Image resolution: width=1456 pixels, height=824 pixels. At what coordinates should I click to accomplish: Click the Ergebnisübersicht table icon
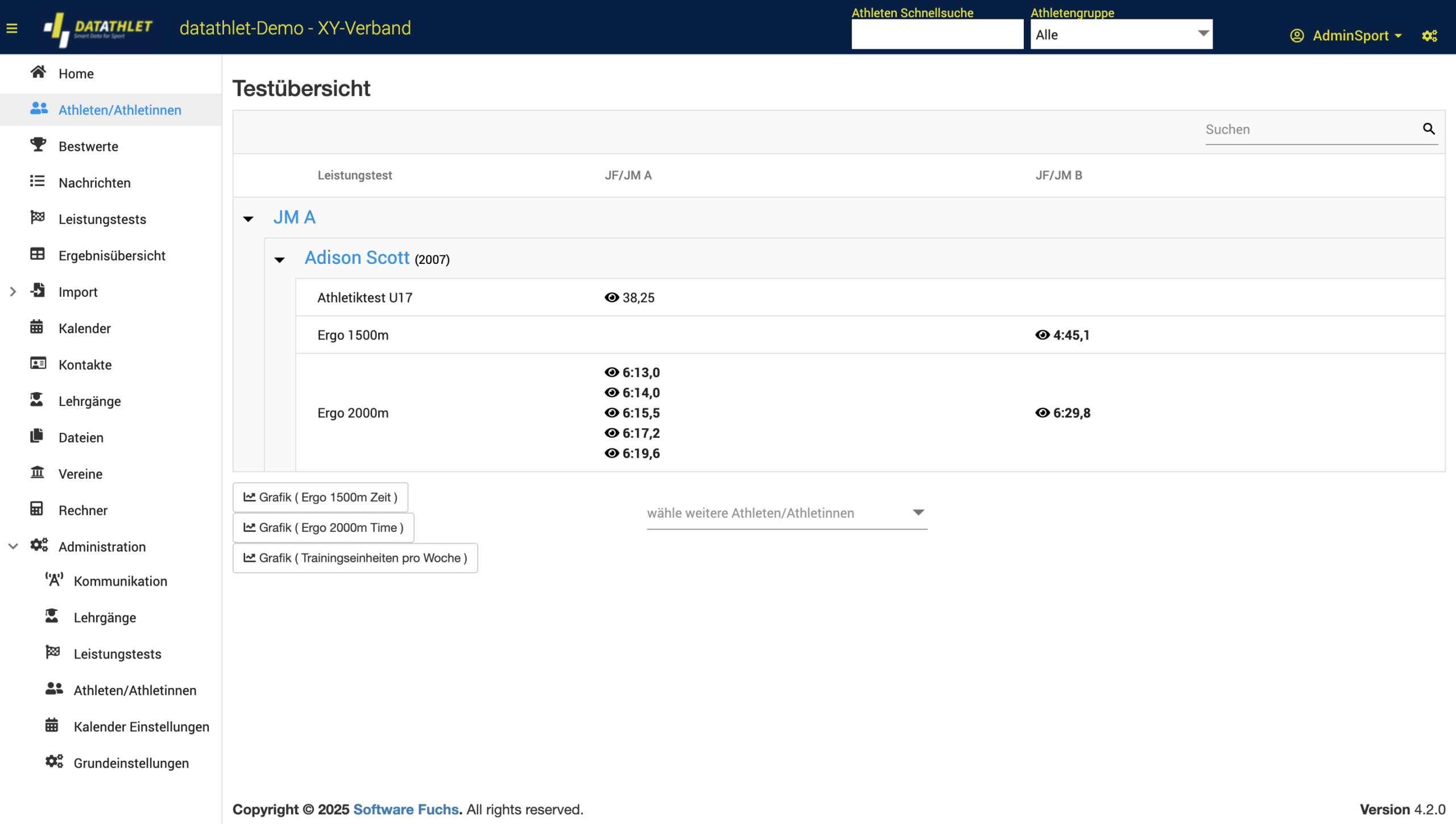point(37,254)
